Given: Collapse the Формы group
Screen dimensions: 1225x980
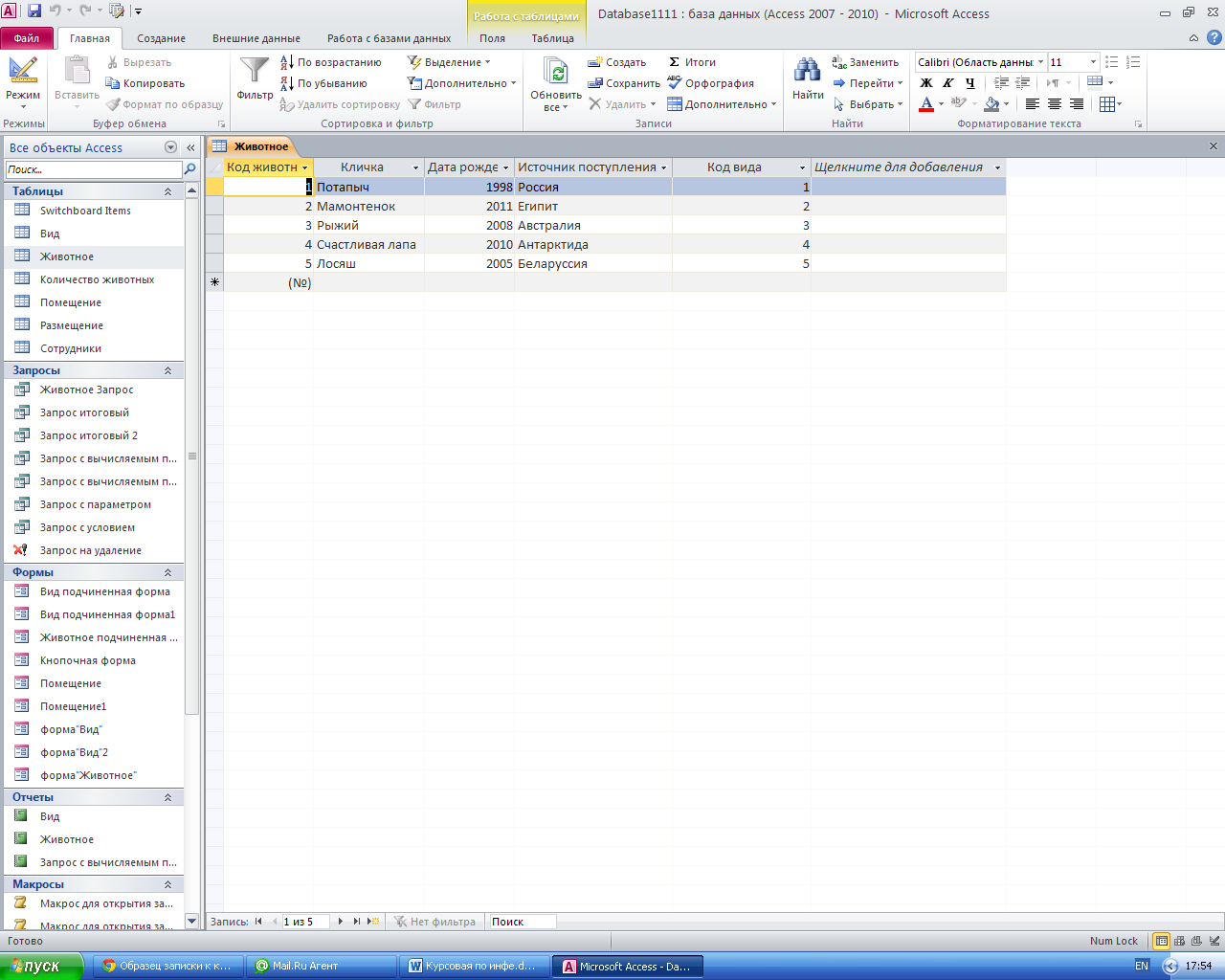Looking at the screenshot, I should (167, 572).
